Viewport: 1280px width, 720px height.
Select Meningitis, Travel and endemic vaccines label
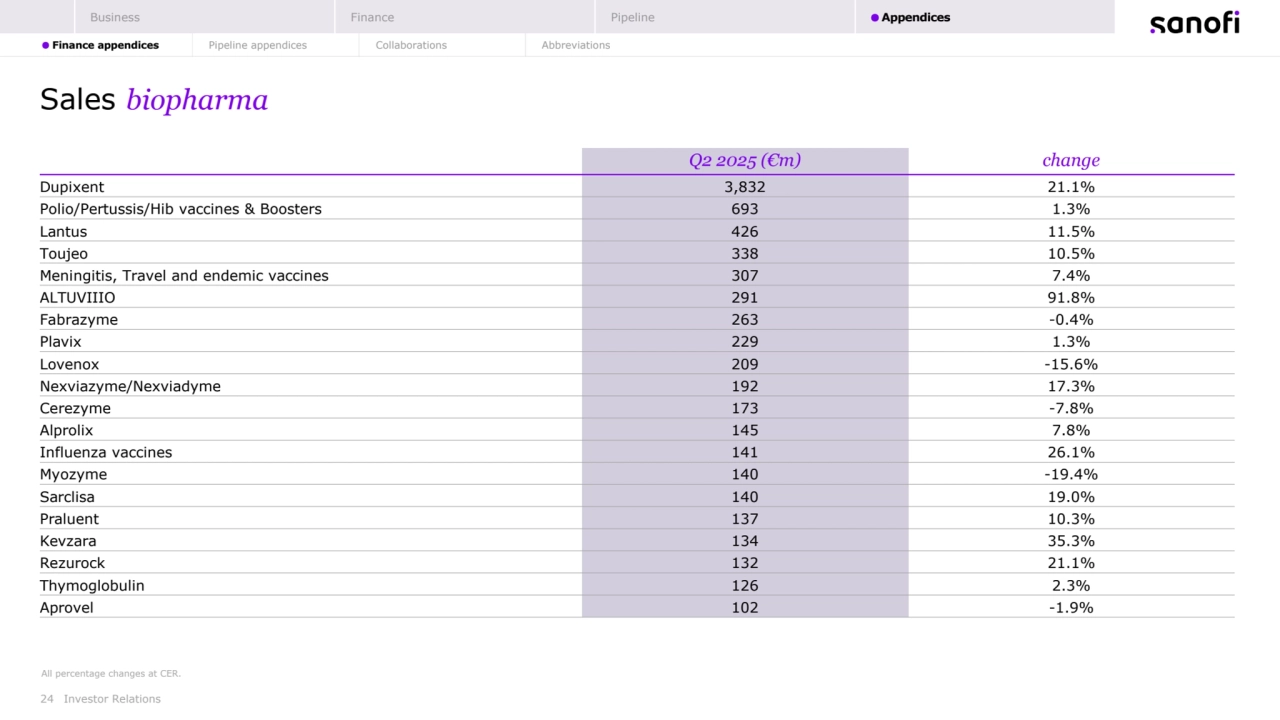tap(184, 275)
